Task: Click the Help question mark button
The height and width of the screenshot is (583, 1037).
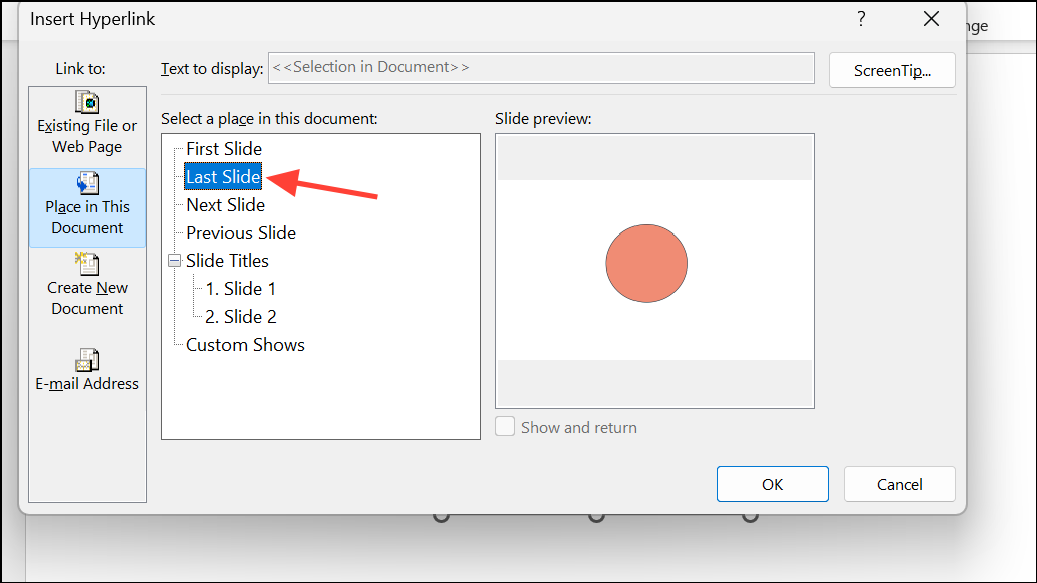Action: pos(861,19)
